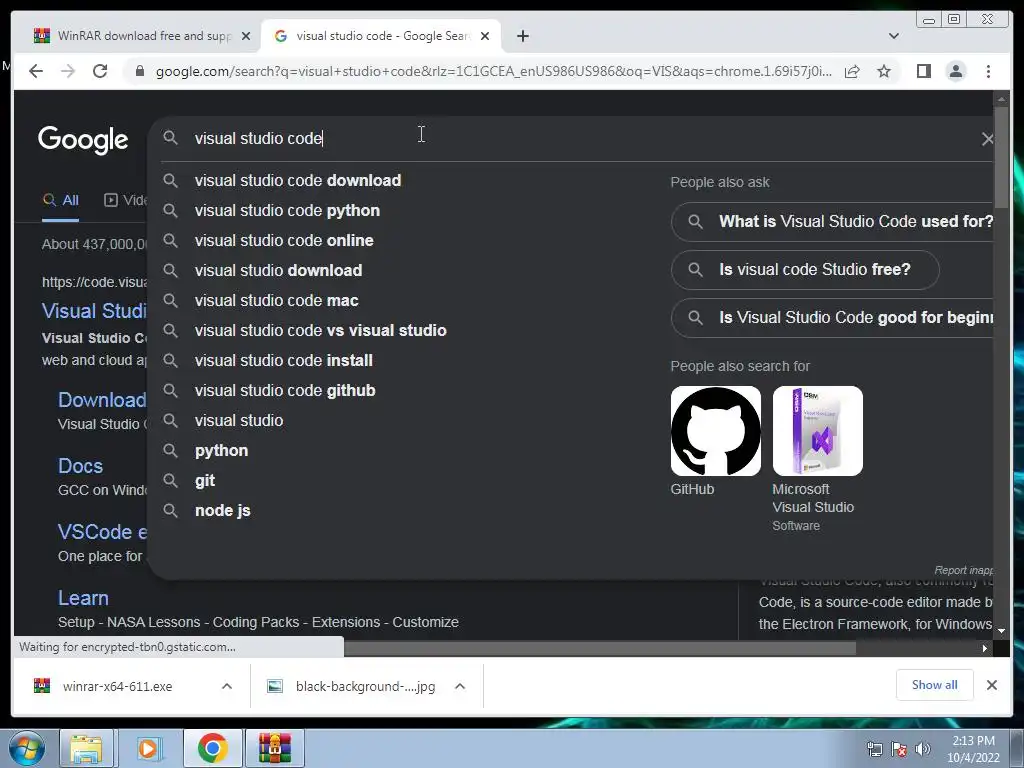
Task: Close the visual studio code Google tab
Action: pos(485,36)
